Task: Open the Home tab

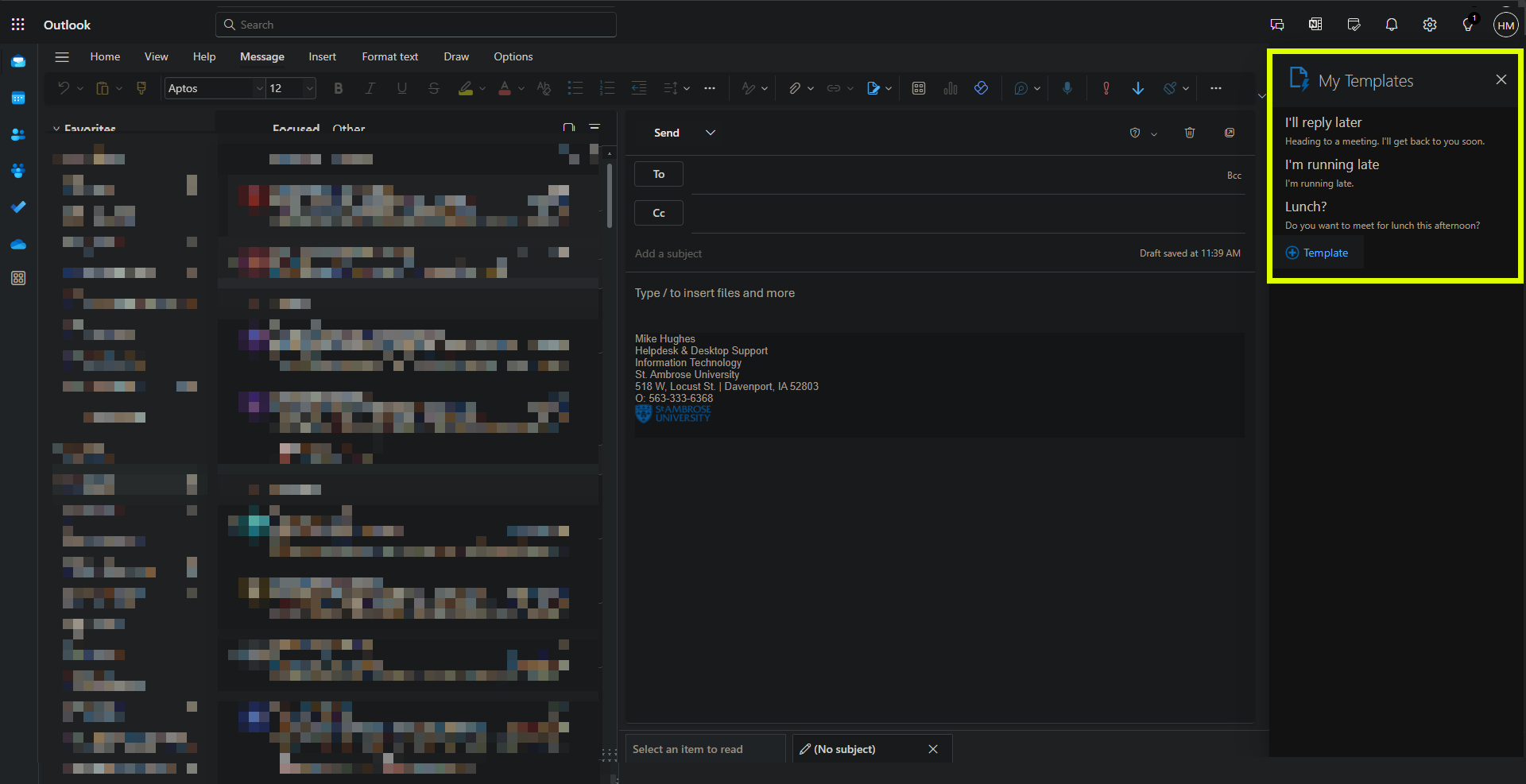Action: (105, 56)
